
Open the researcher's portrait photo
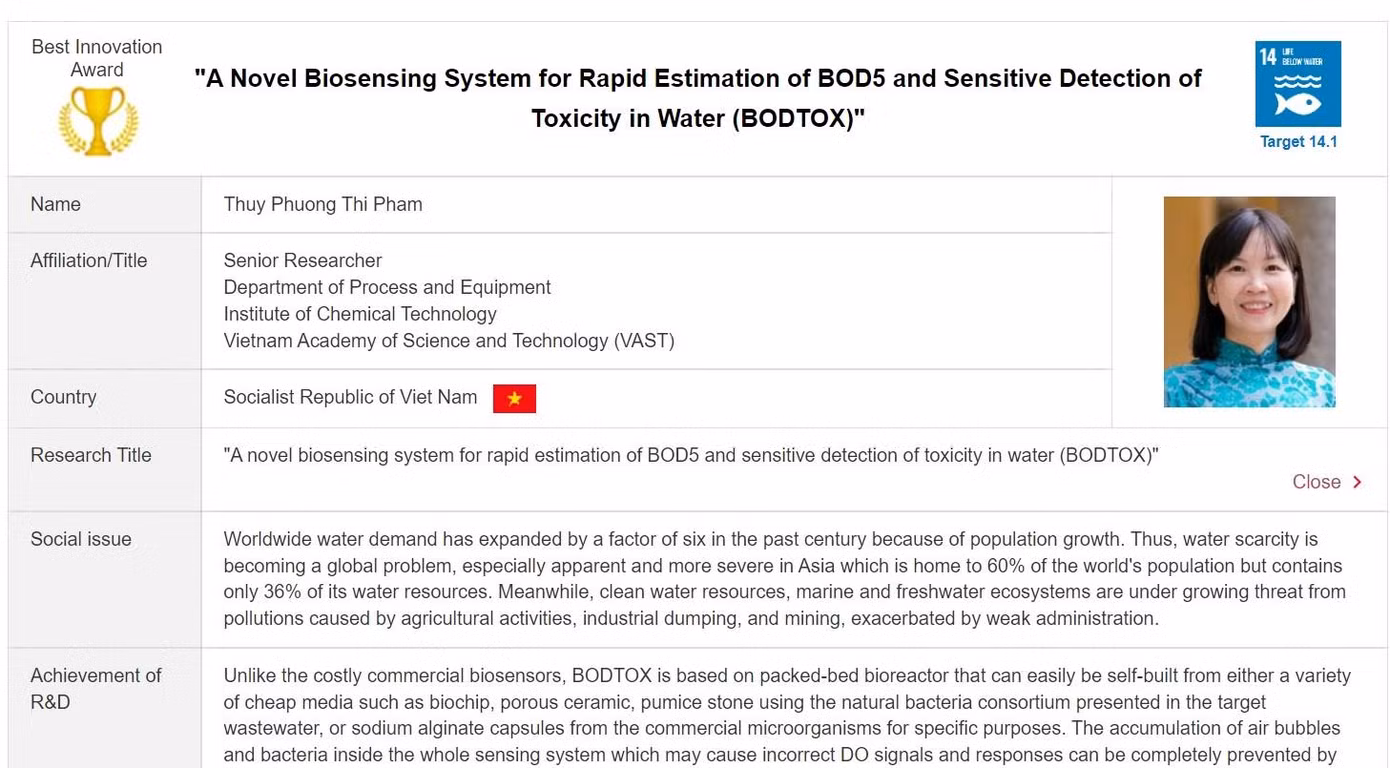(1249, 302)
